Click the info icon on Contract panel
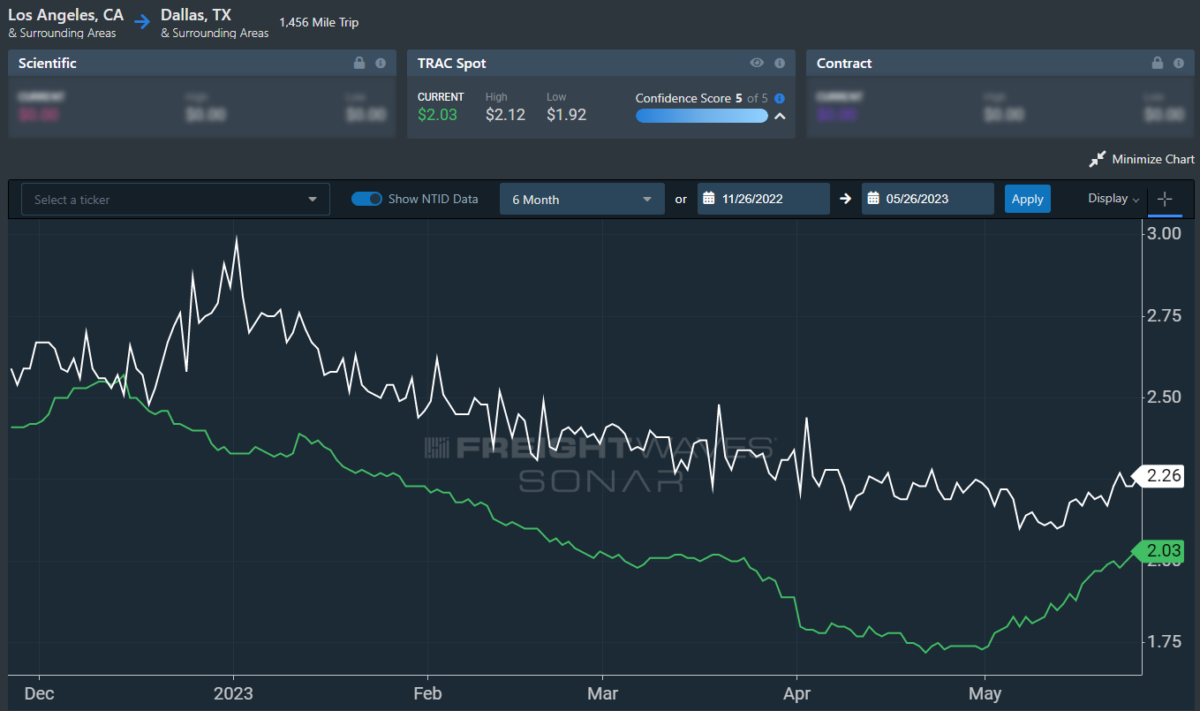The image size is (1200, 711). click(1179, 63)
